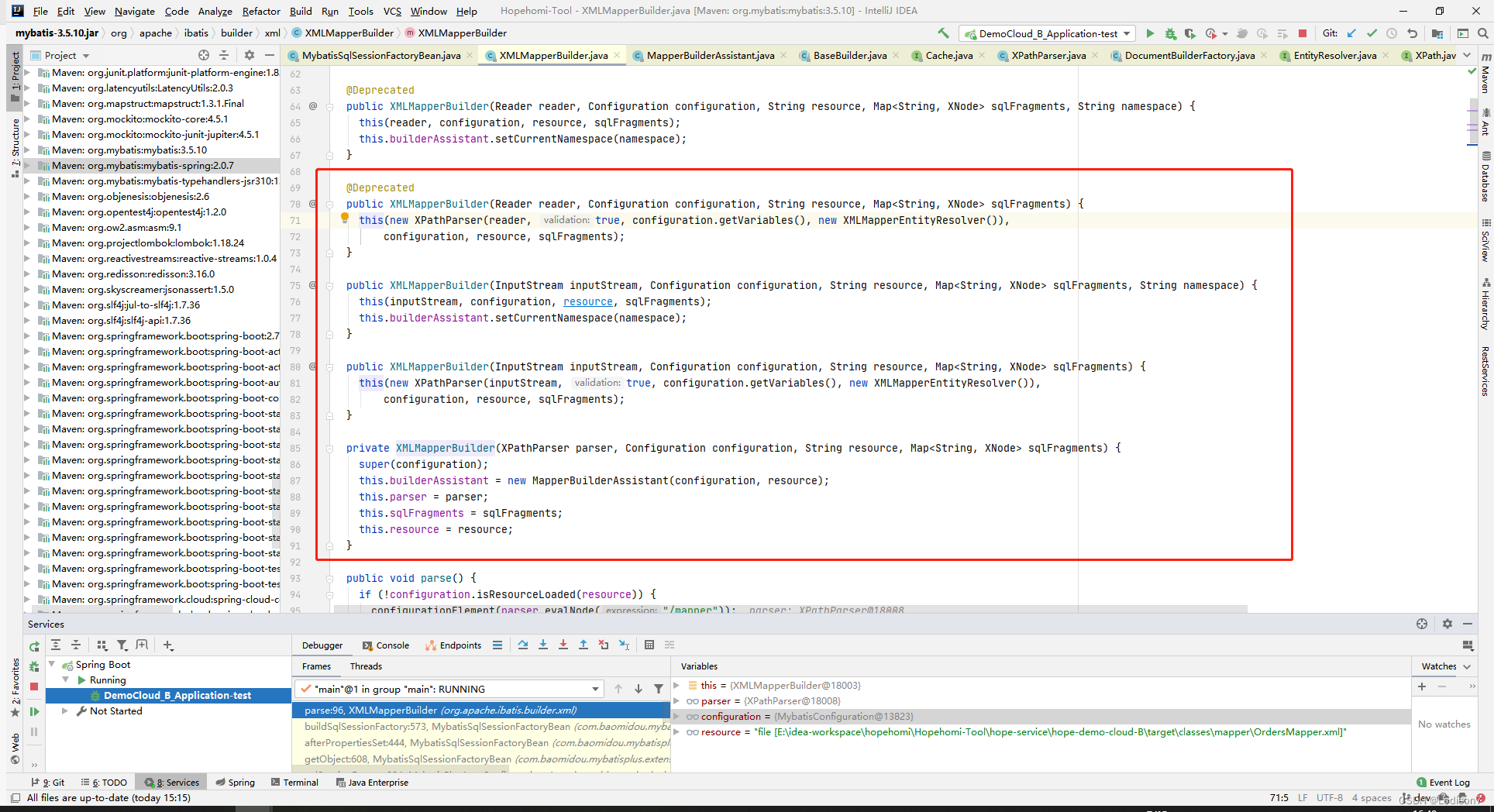Select DemoCloud_B_Application-test service item
Viewport: 1494px width, 812px height.
click(x=169, y=695)
